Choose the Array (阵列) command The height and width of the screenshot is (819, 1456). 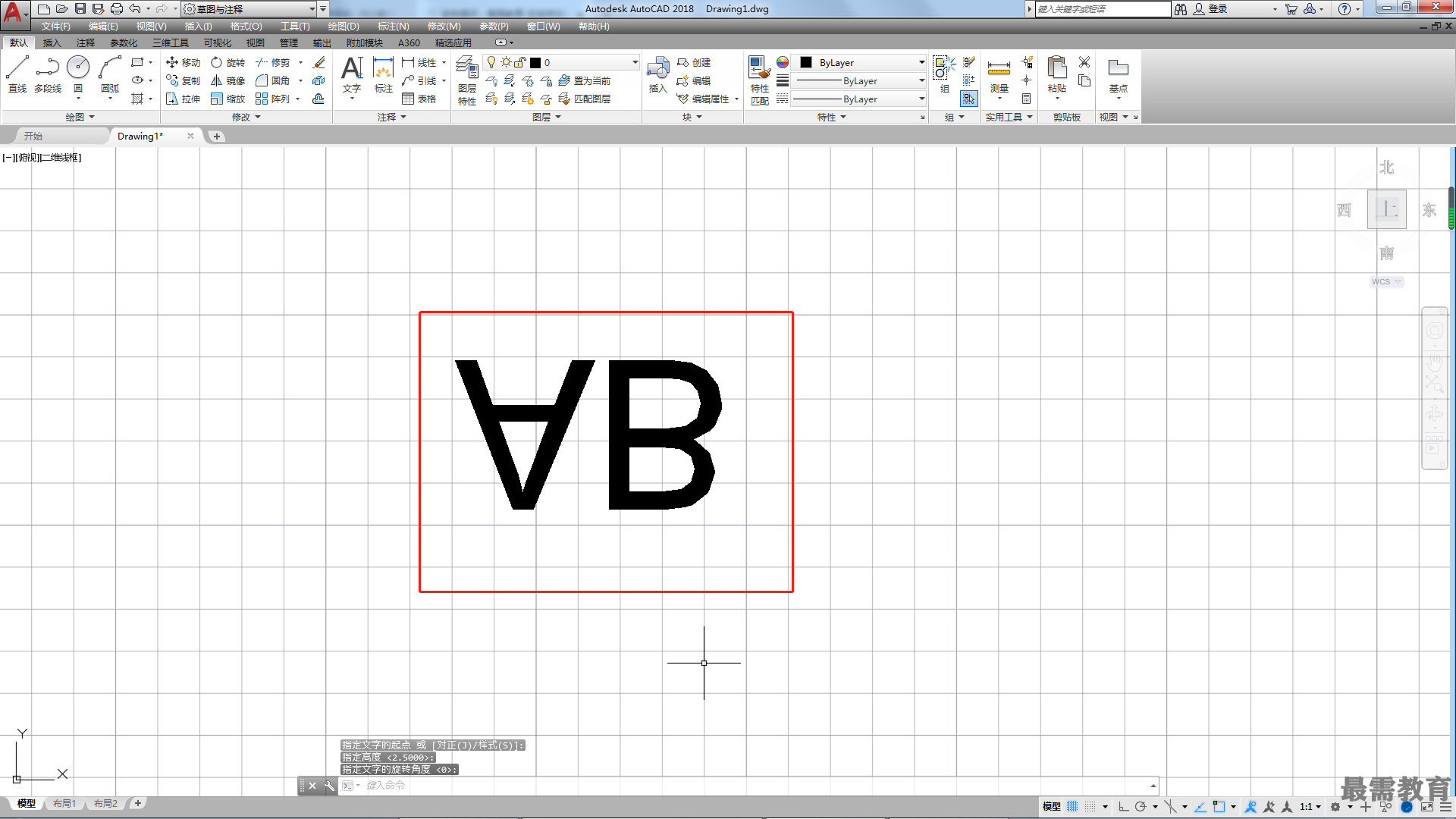coord(273,99)
